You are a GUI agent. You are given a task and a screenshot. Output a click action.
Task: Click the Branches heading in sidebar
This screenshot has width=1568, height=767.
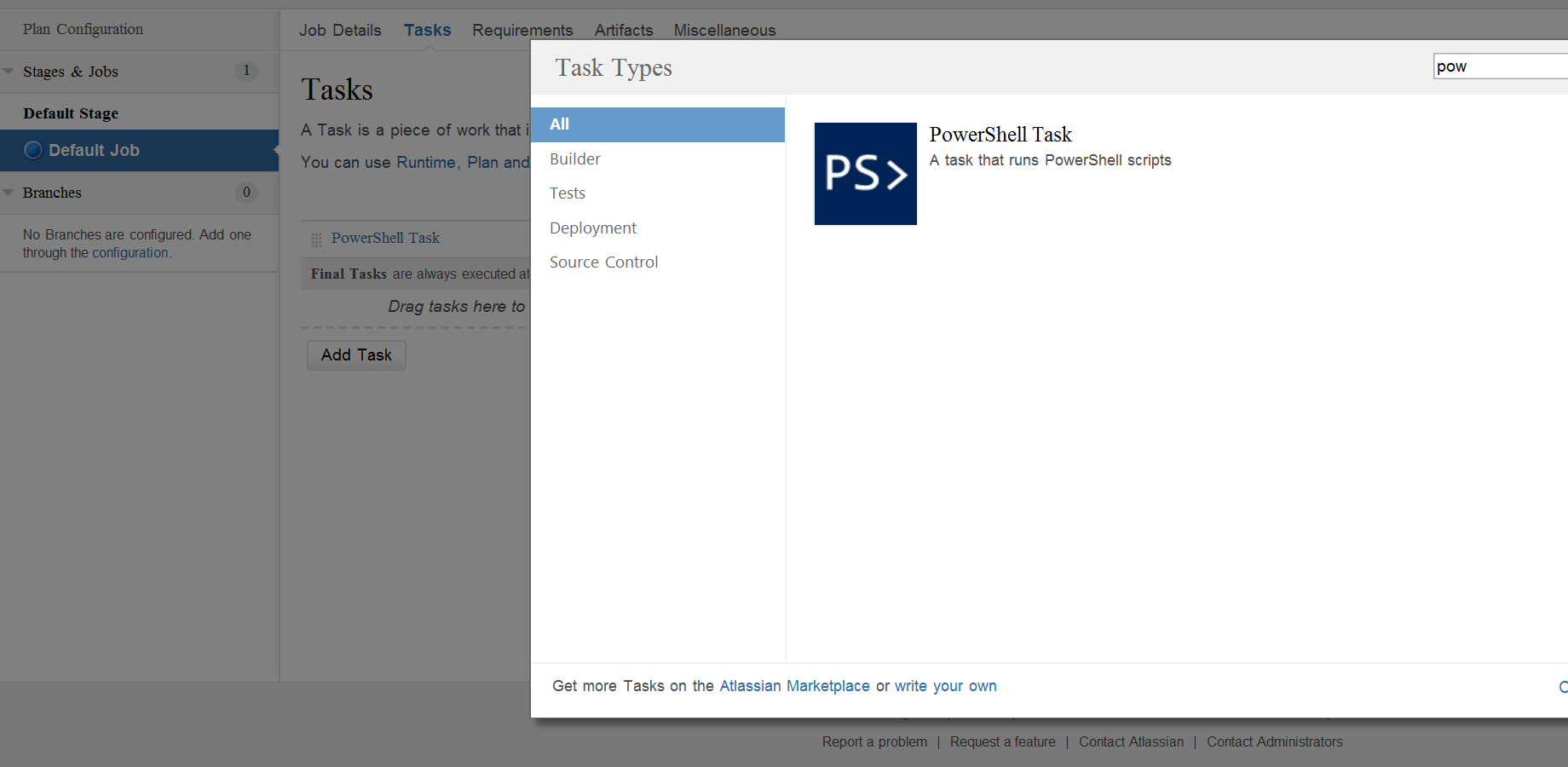tap(52, 193)
